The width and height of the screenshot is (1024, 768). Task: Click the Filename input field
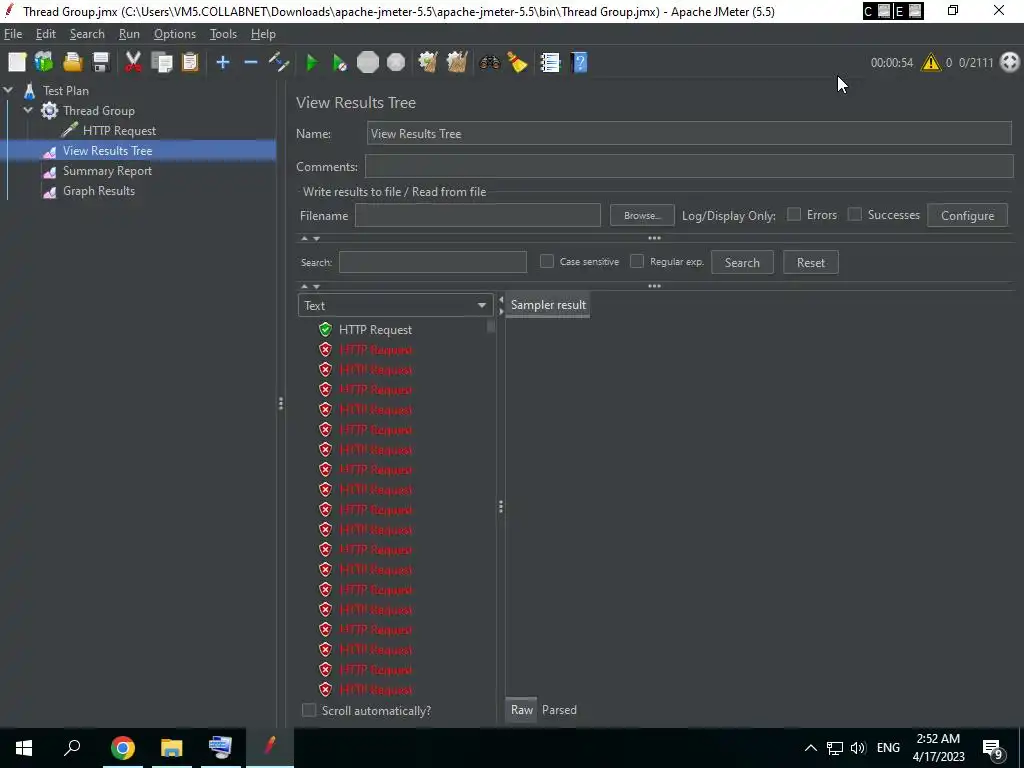pos(477,216)
